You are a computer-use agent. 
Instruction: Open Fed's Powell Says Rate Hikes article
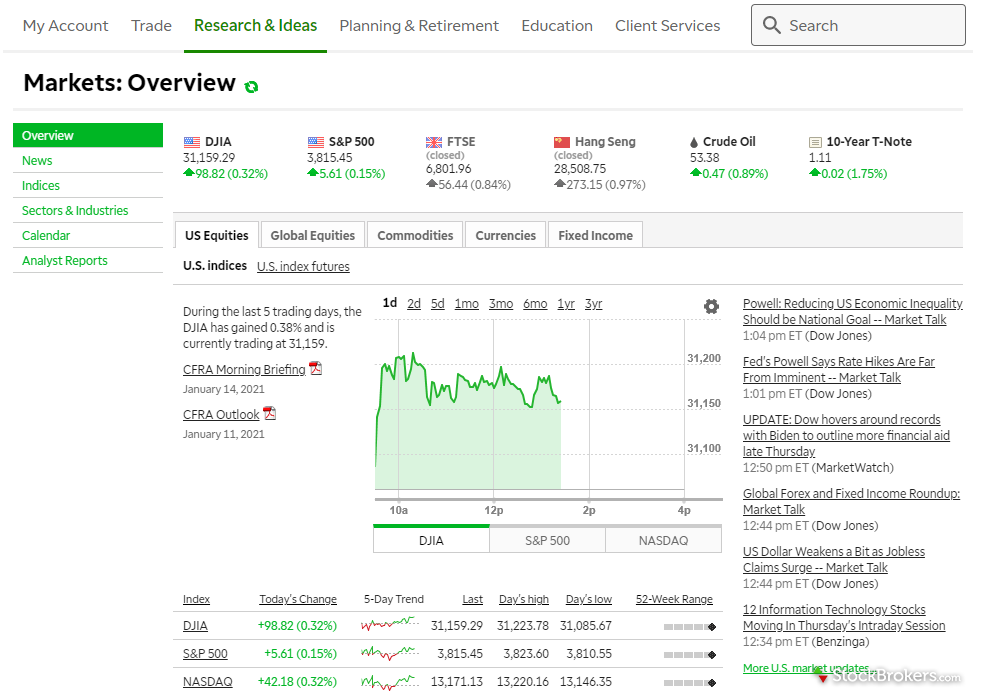[x=839, y=369]
